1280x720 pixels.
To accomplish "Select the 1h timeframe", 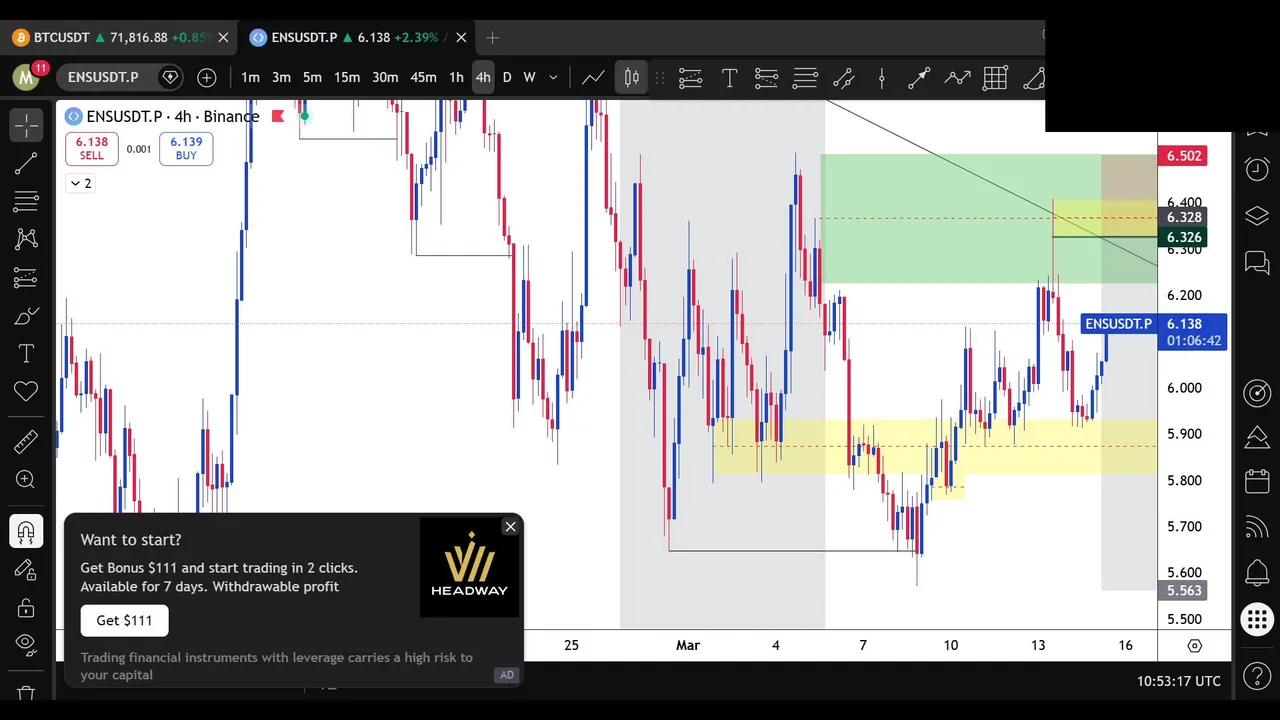I will pyautogui.click(x=456, y=77).
